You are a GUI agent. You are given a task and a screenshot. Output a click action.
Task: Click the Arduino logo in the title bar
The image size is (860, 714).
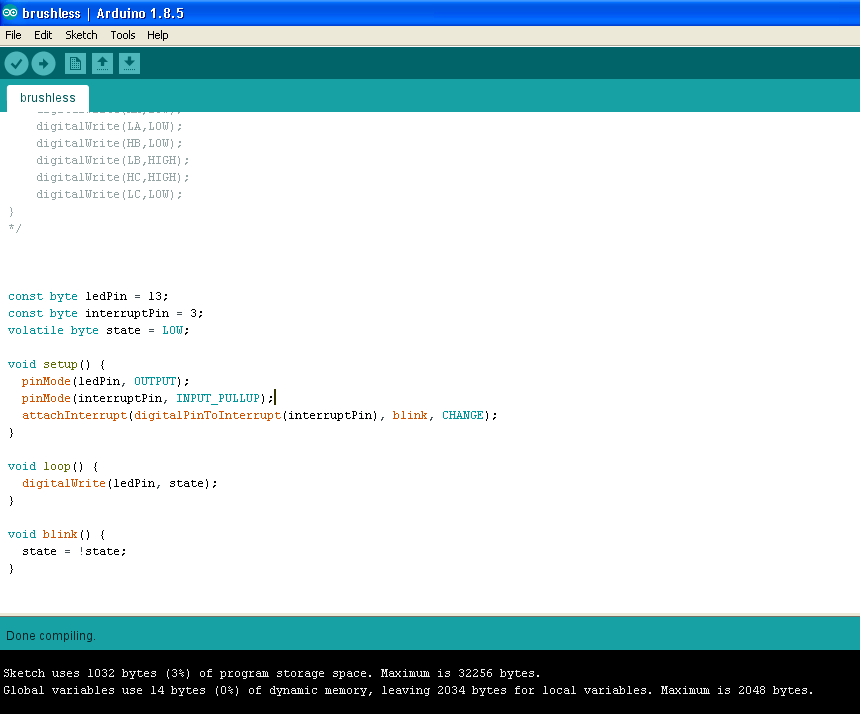point(10,13)
